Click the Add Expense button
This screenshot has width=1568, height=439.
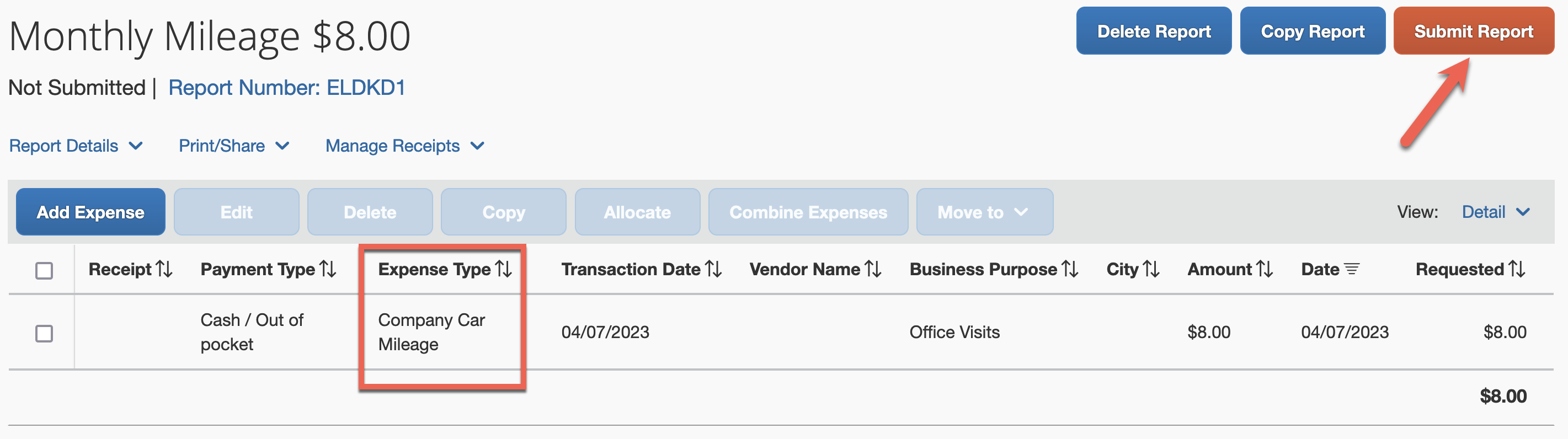(x=90, y=212)
